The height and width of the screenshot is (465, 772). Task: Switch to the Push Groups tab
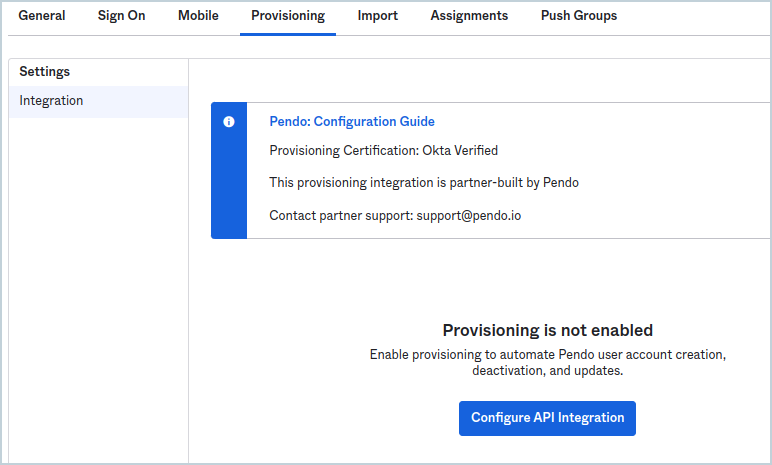pyautogui.click(x=579, y=16)
